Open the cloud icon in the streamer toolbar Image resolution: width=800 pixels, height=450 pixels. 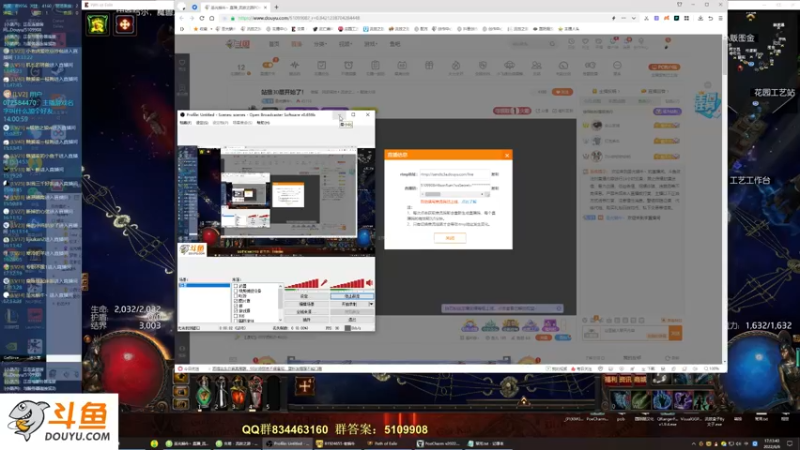509,65
